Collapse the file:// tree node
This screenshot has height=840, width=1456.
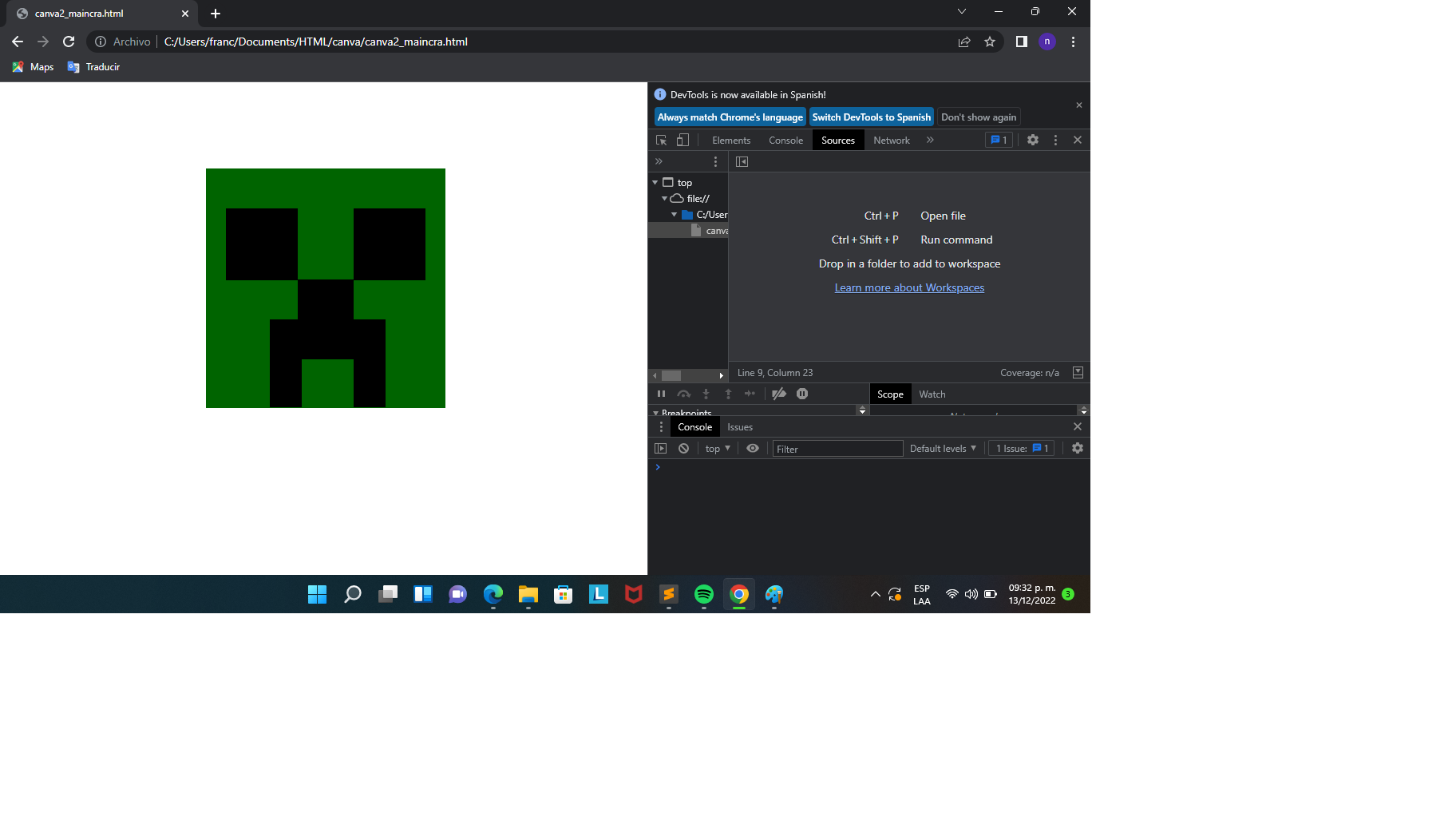click(x=664, y=199)
